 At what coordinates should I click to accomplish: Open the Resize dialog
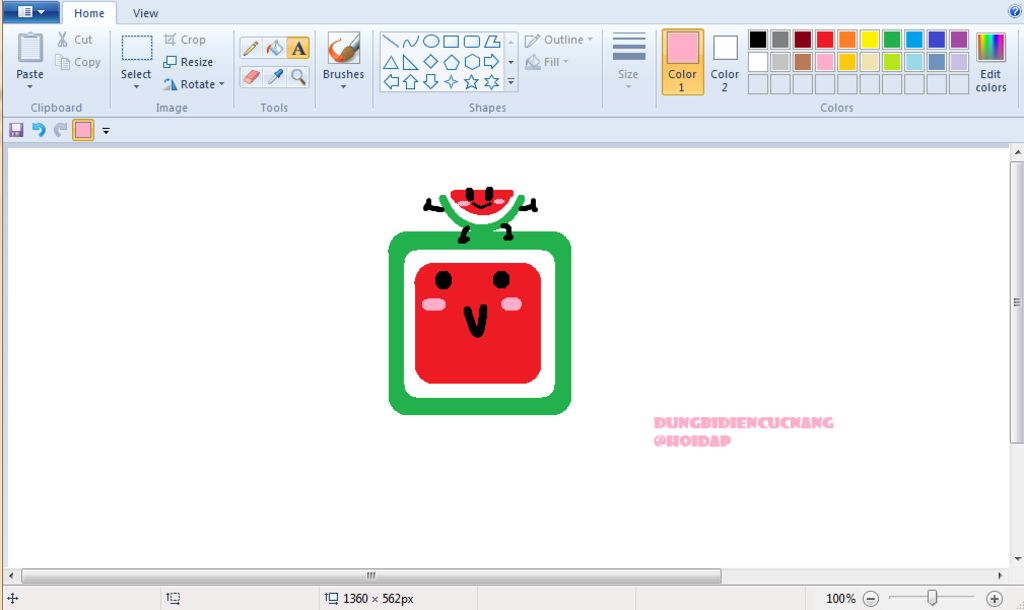188,62
